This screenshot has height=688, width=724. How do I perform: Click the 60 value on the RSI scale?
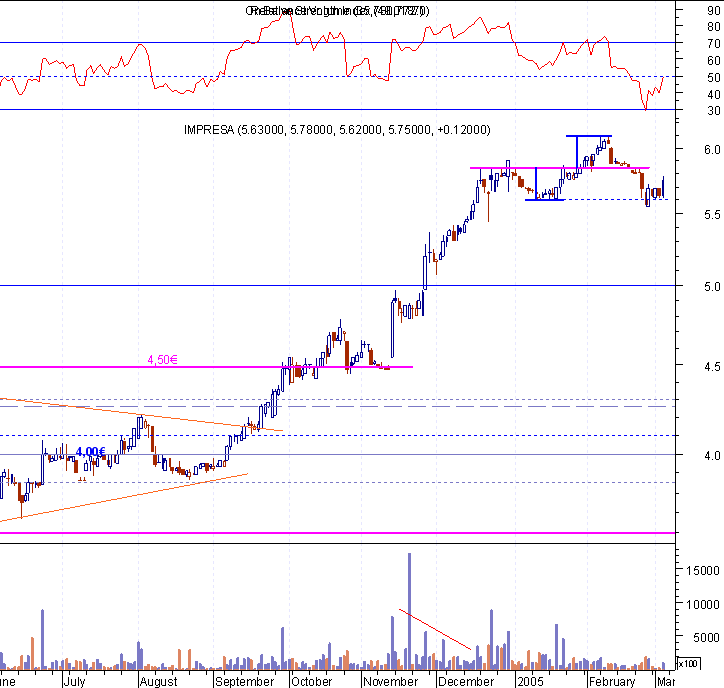point(714,60)
